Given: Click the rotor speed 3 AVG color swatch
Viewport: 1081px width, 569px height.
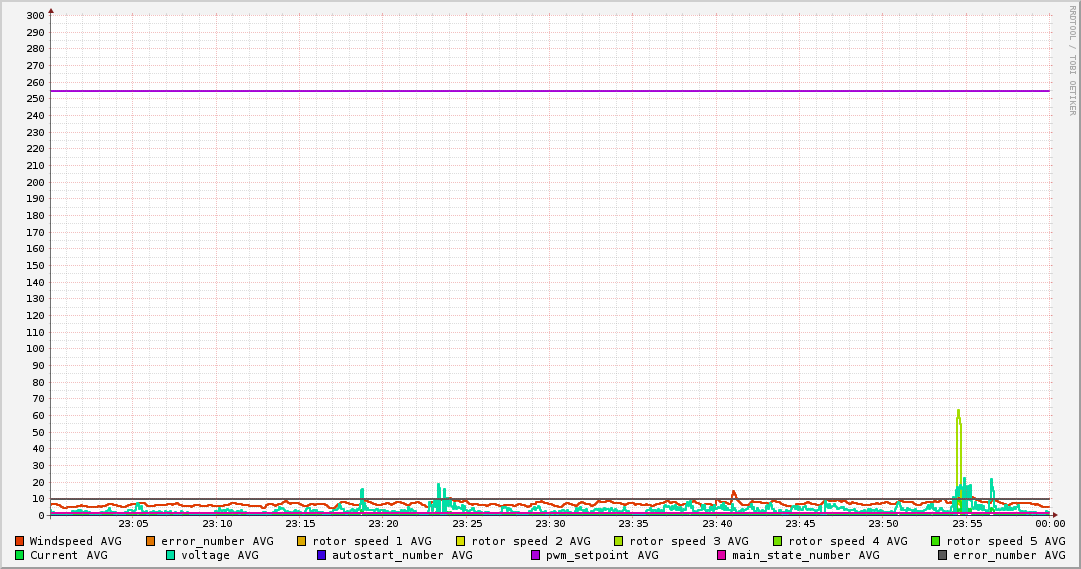Looking at the screenshot, I should tap(619, 541).
